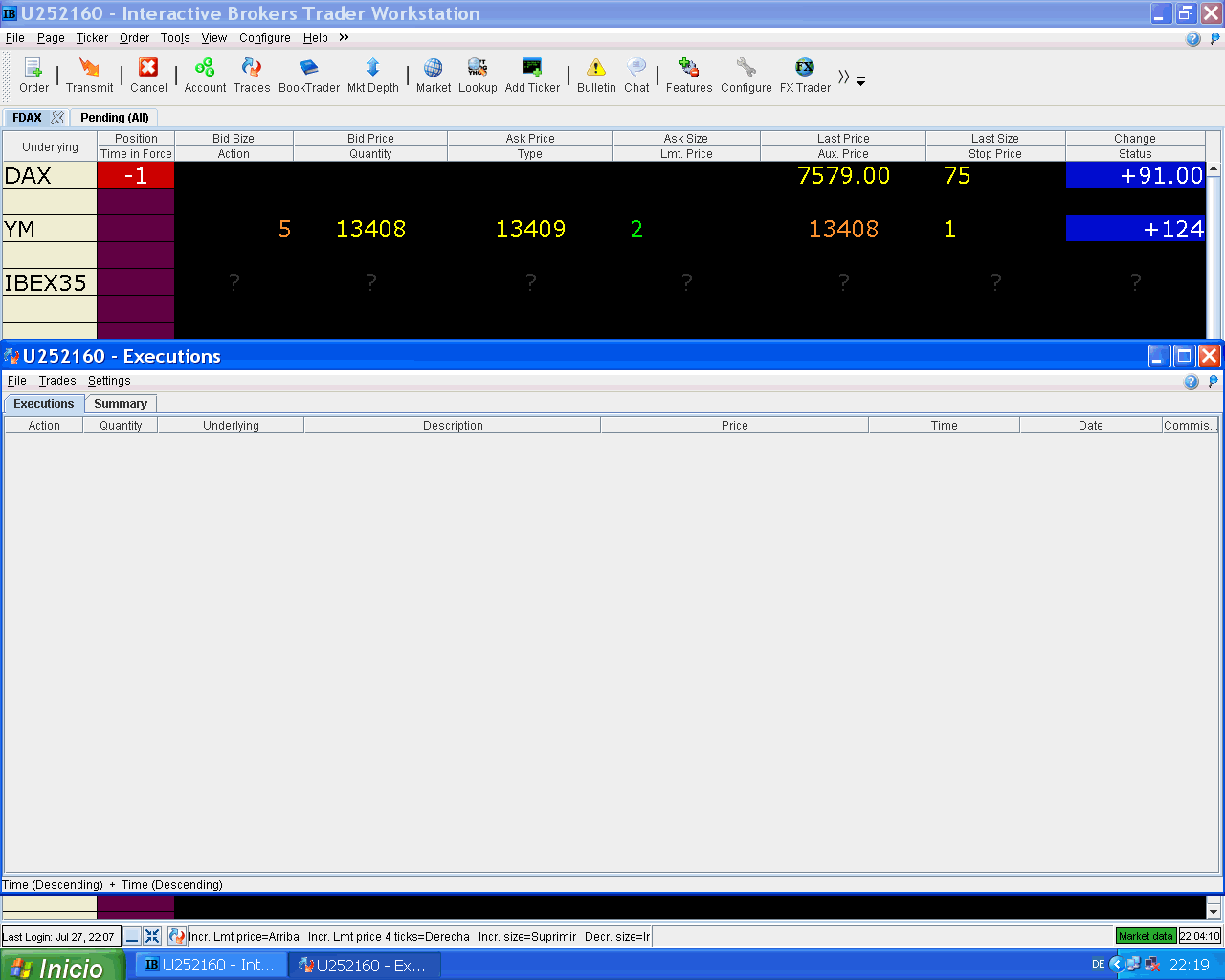Select the Pending (All) page tab

click(x=115, y=118)
